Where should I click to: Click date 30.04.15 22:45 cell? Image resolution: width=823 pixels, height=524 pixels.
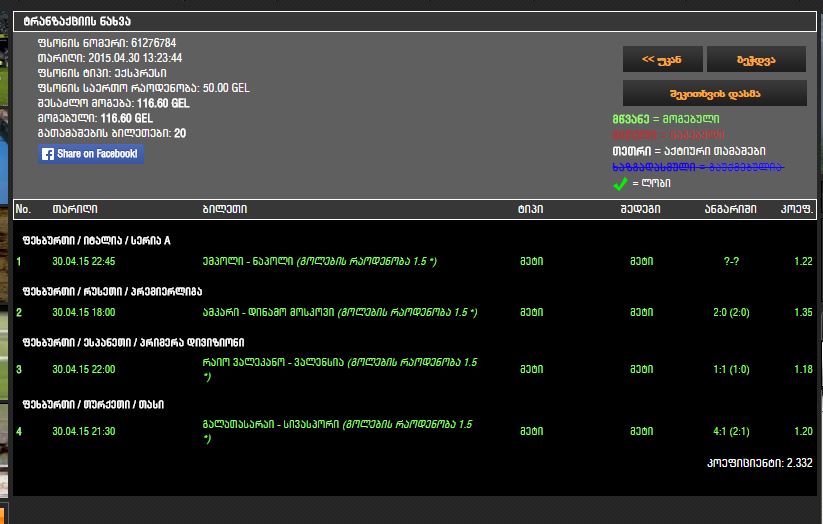(x=83, y=261)
